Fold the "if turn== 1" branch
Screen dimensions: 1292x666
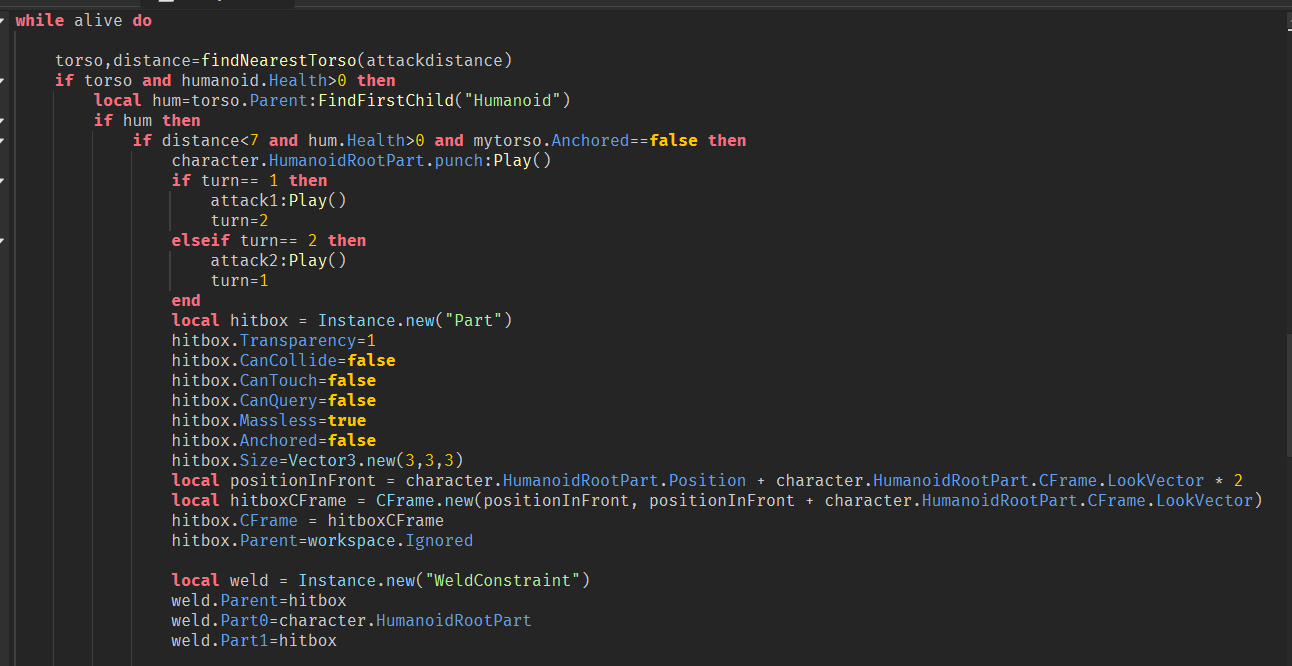coord(6,180)
